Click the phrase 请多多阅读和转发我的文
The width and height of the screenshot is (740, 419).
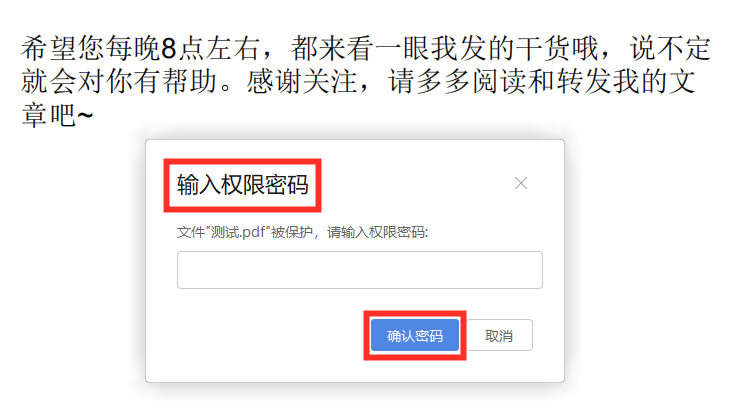542,81
